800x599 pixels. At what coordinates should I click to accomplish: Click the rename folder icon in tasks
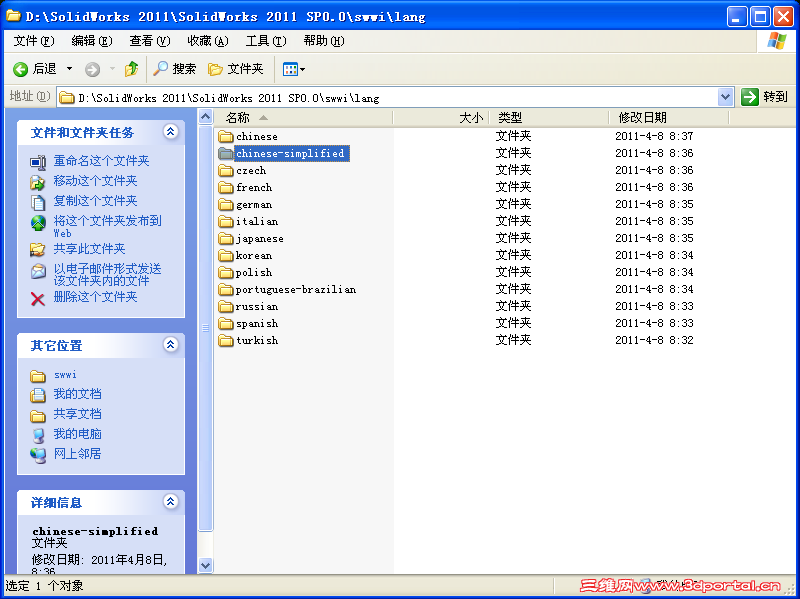[38, 162]
